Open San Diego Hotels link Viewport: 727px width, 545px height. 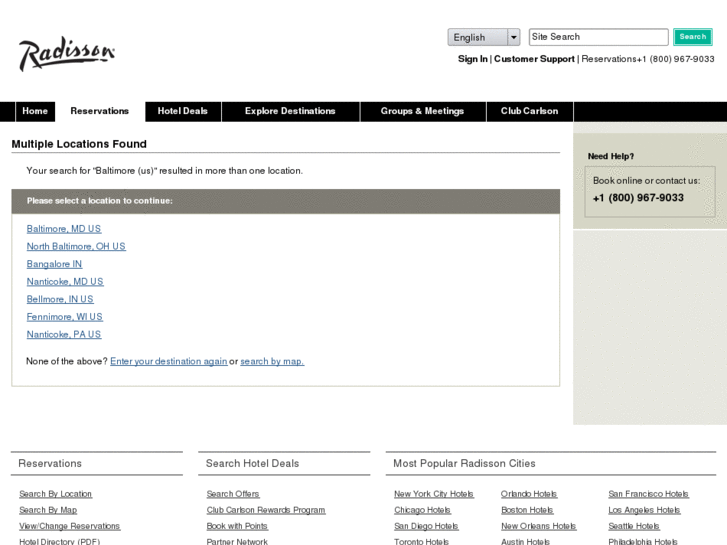[426, 526]
